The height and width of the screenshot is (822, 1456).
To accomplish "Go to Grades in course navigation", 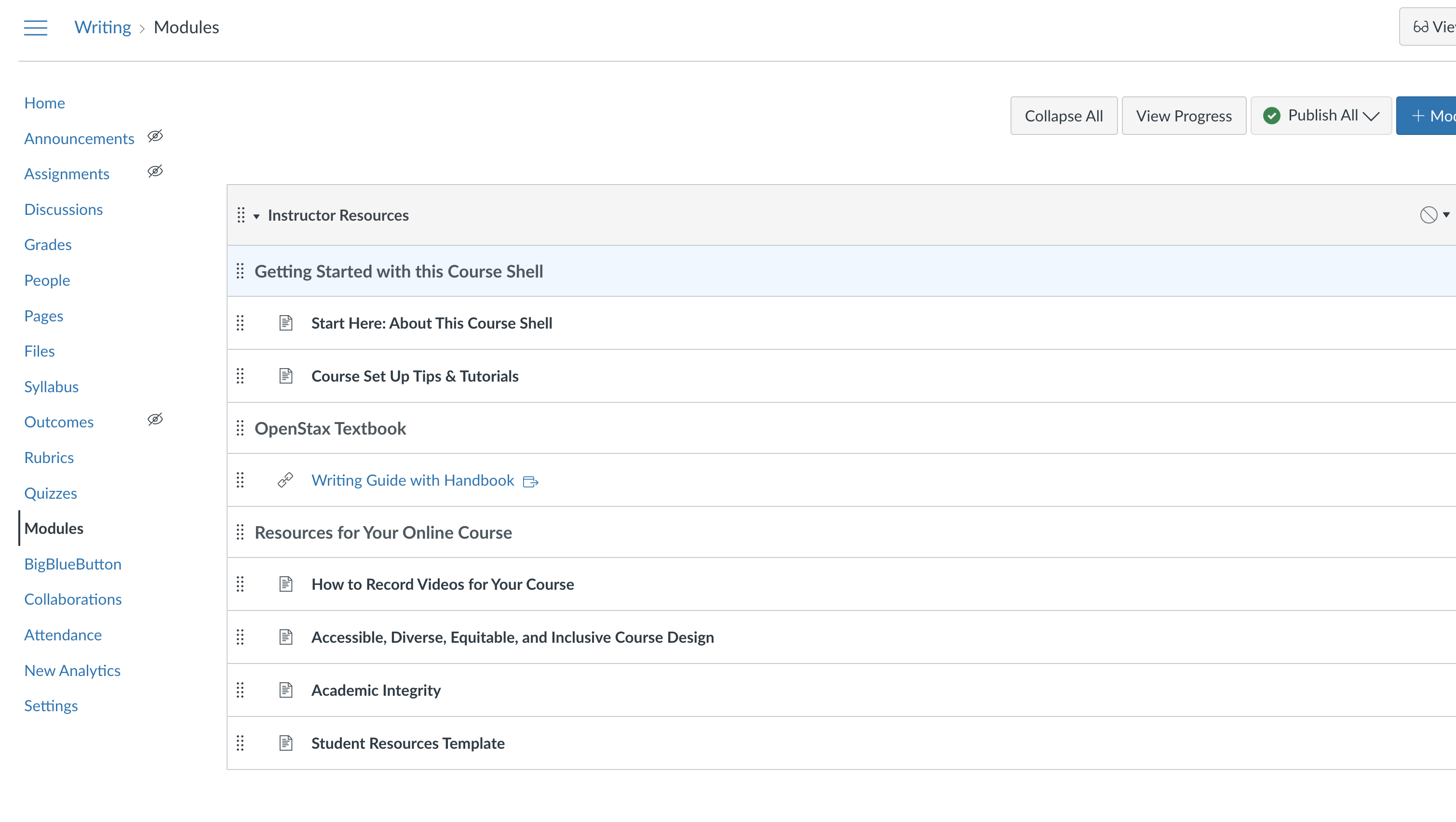I will click(x=48, y=245).
